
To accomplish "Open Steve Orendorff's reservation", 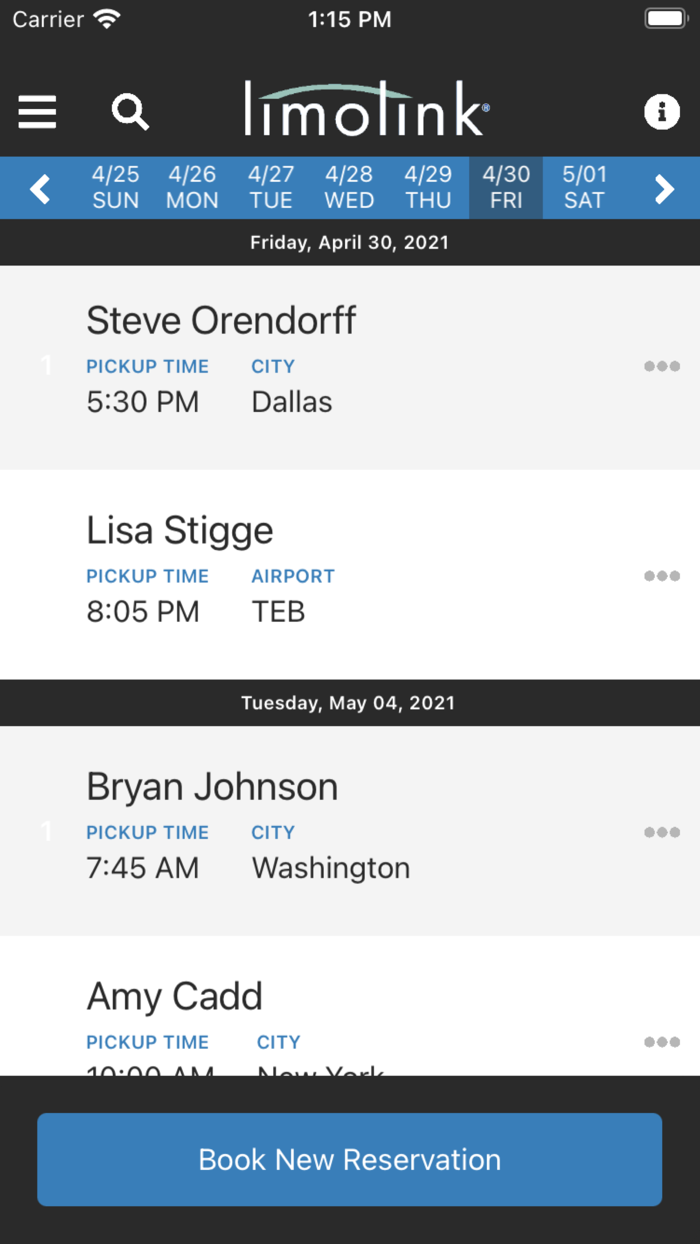I will point(350,367).
